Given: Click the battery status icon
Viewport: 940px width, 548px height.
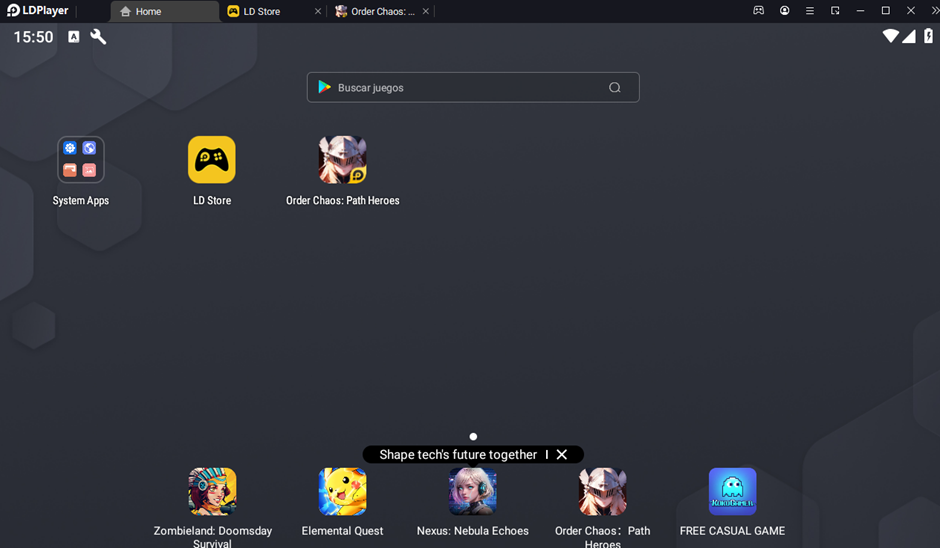Looking at the screenshot, I should click(928, 36).
